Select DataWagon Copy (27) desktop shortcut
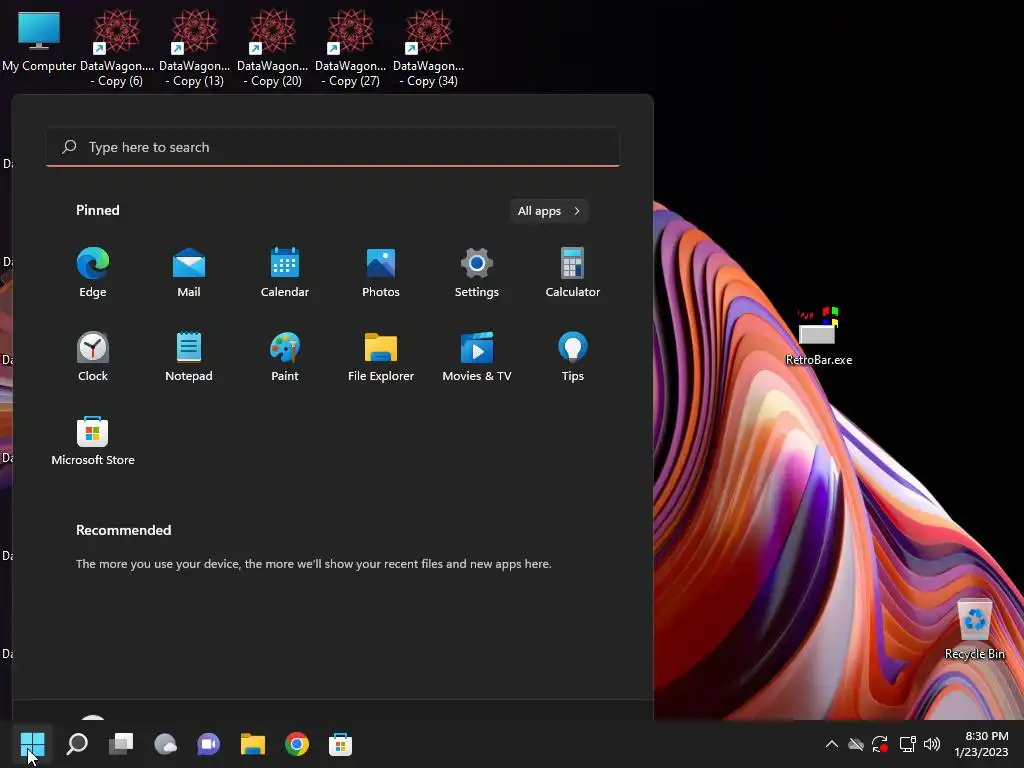The height and width of the screenshot is (768, 1024). [x=351, y=49]
